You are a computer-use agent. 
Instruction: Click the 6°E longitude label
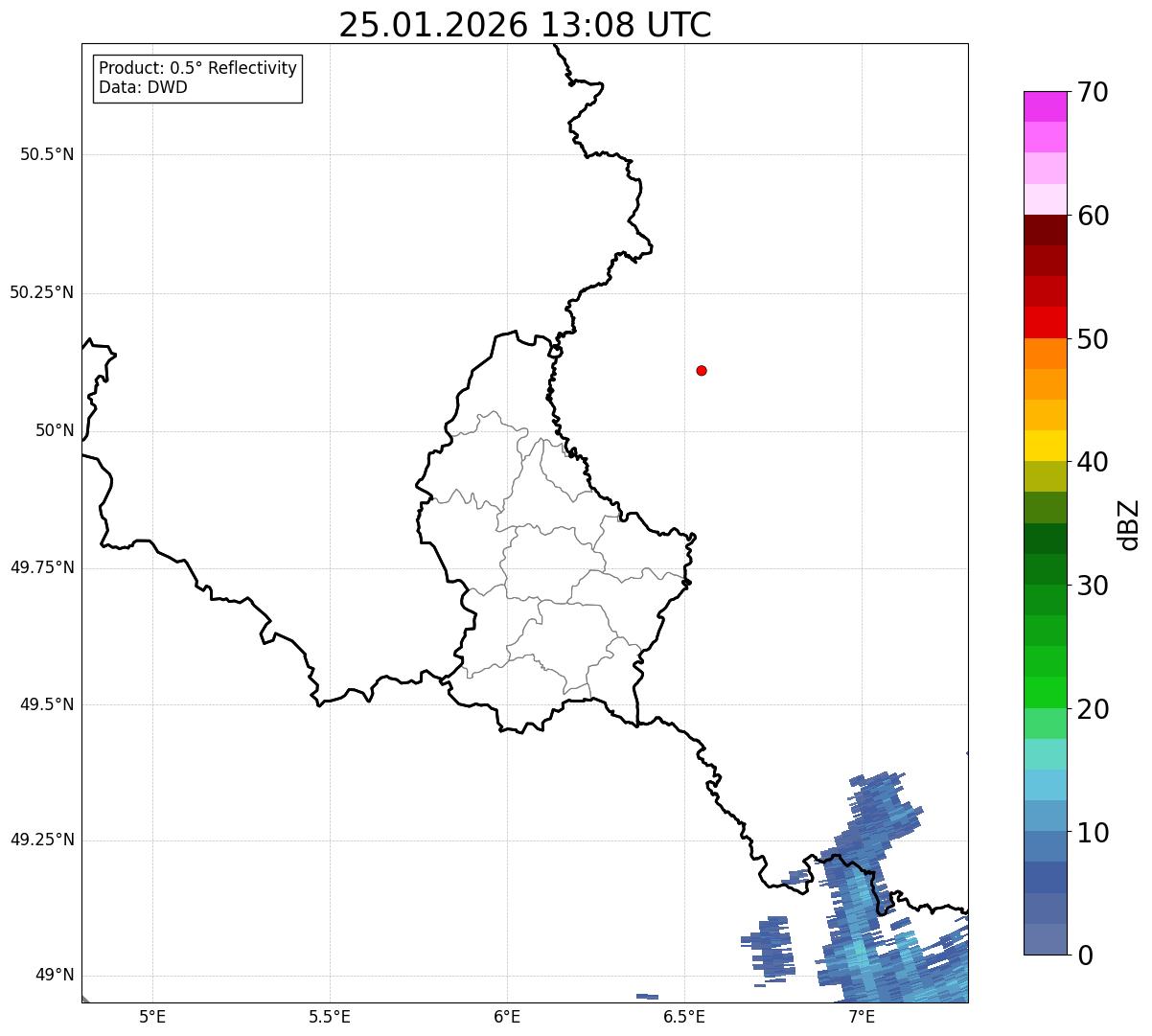(x=507, y=1016)
